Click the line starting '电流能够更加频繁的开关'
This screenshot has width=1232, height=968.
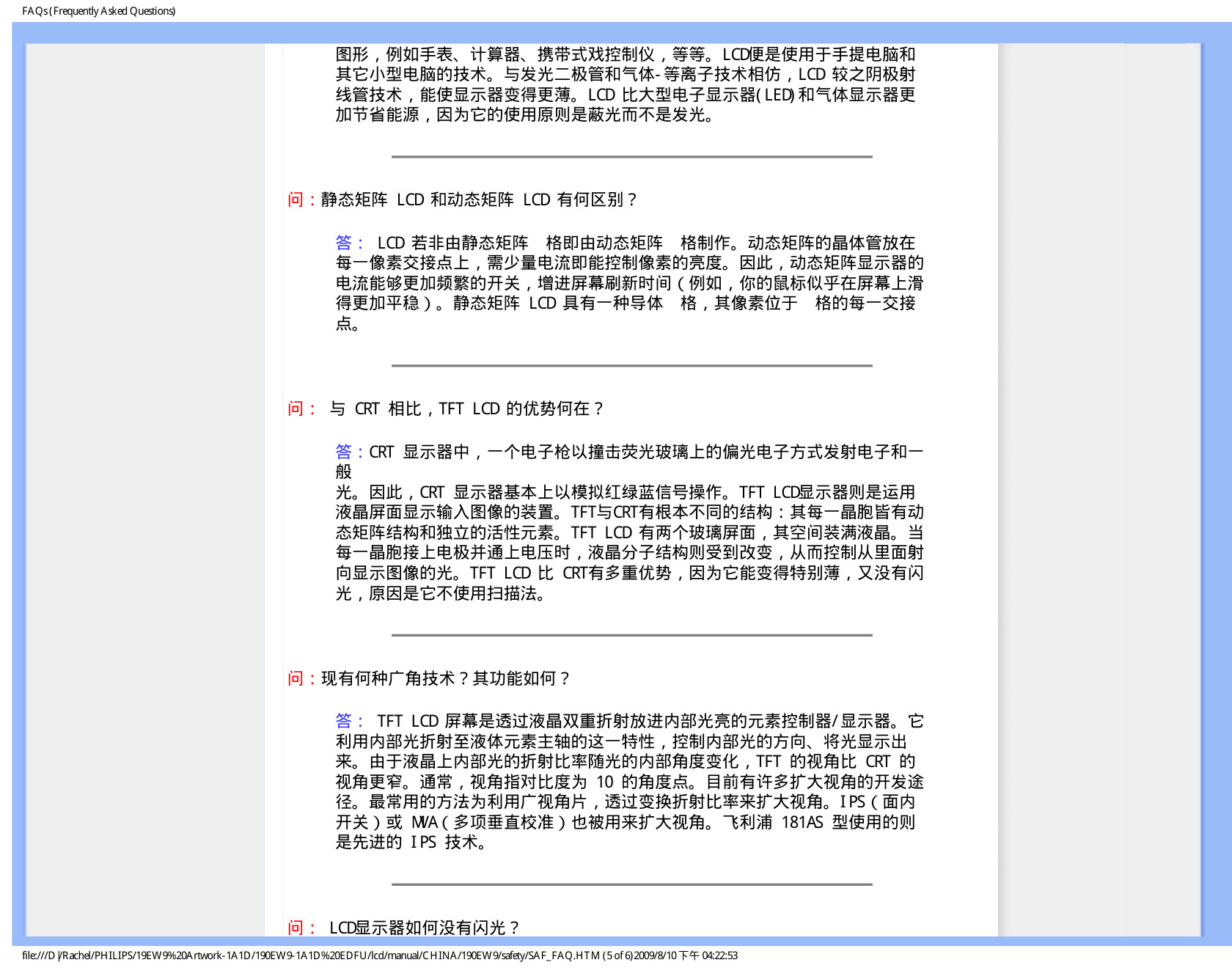[x=630, y=283]
